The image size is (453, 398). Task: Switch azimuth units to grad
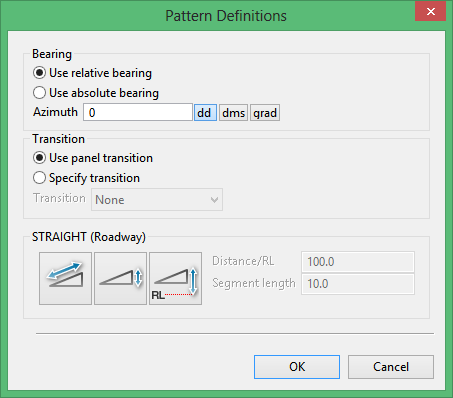coord(265,113)
